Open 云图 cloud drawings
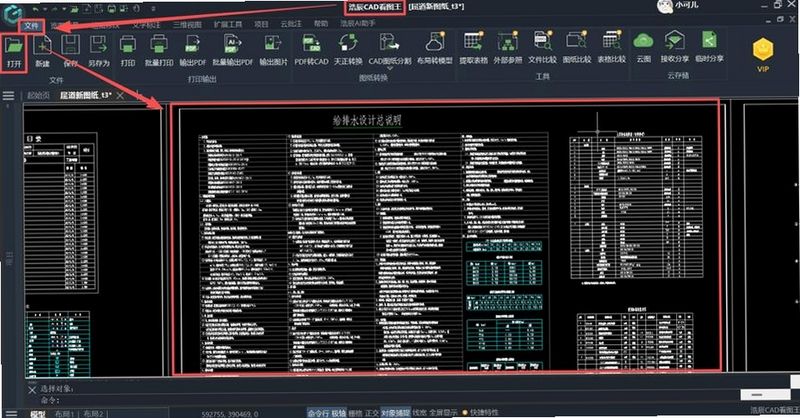Viewport: 800px width, 418px height. pos(643,48)
